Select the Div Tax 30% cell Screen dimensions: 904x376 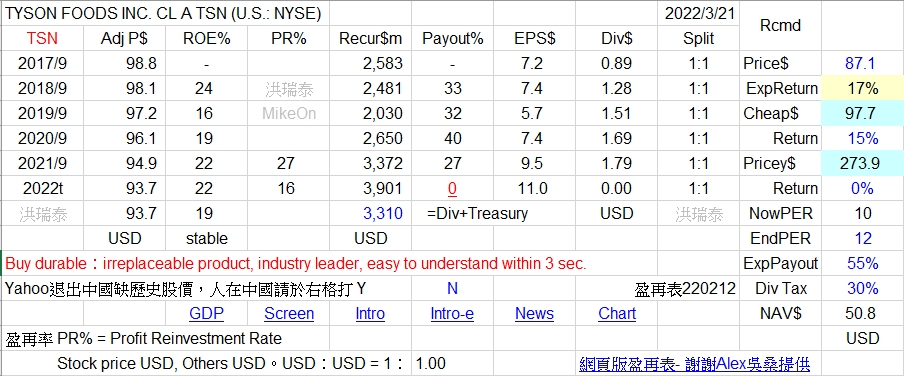pos(862,288)
